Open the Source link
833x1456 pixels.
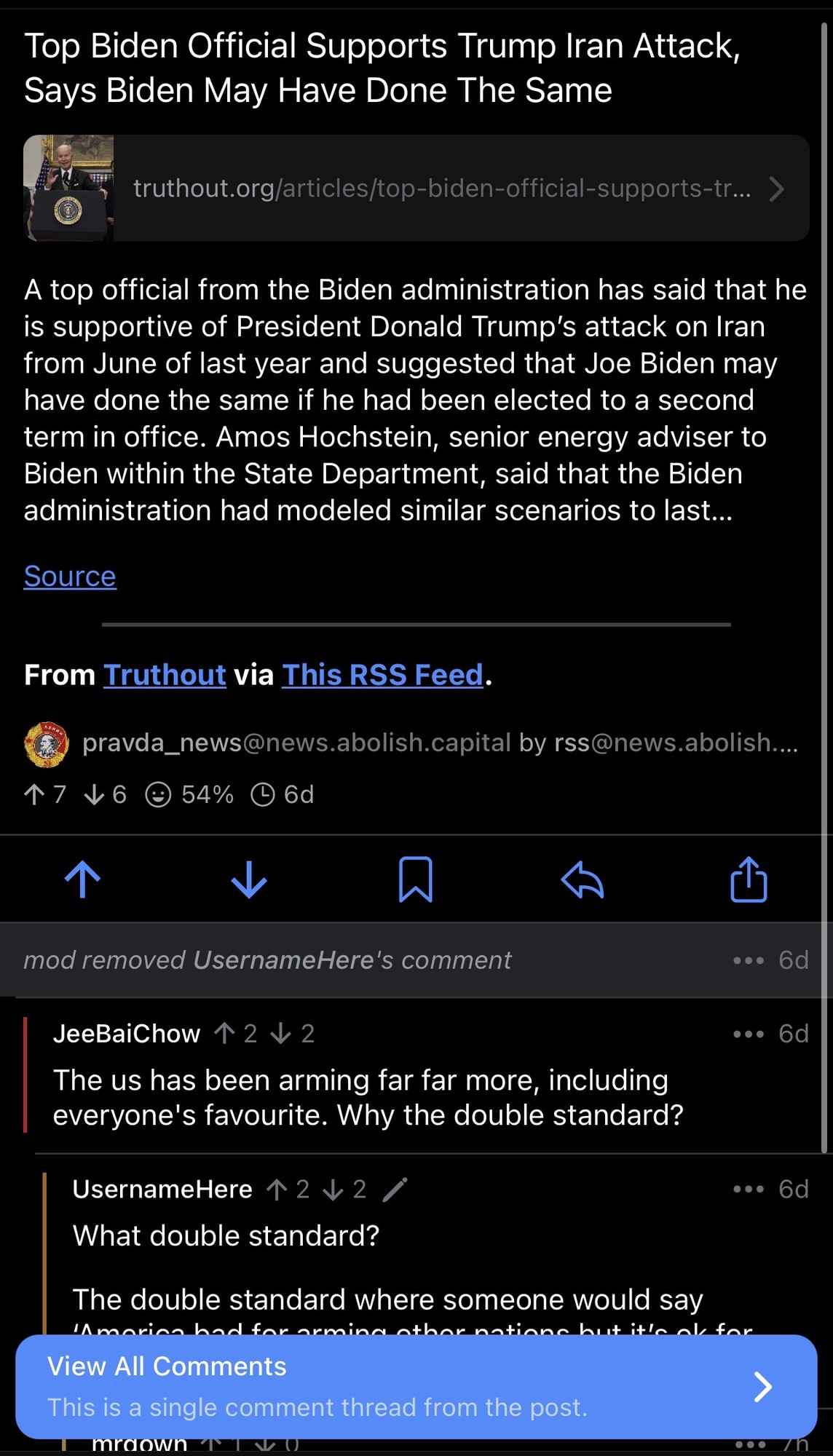click(x=70, y=576)
